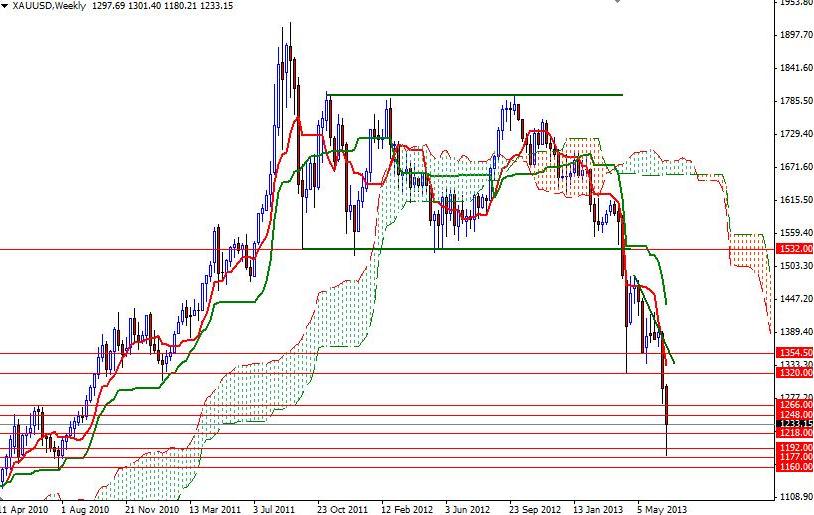Select the 1354.50 red level label

click(x=794, y=353)
